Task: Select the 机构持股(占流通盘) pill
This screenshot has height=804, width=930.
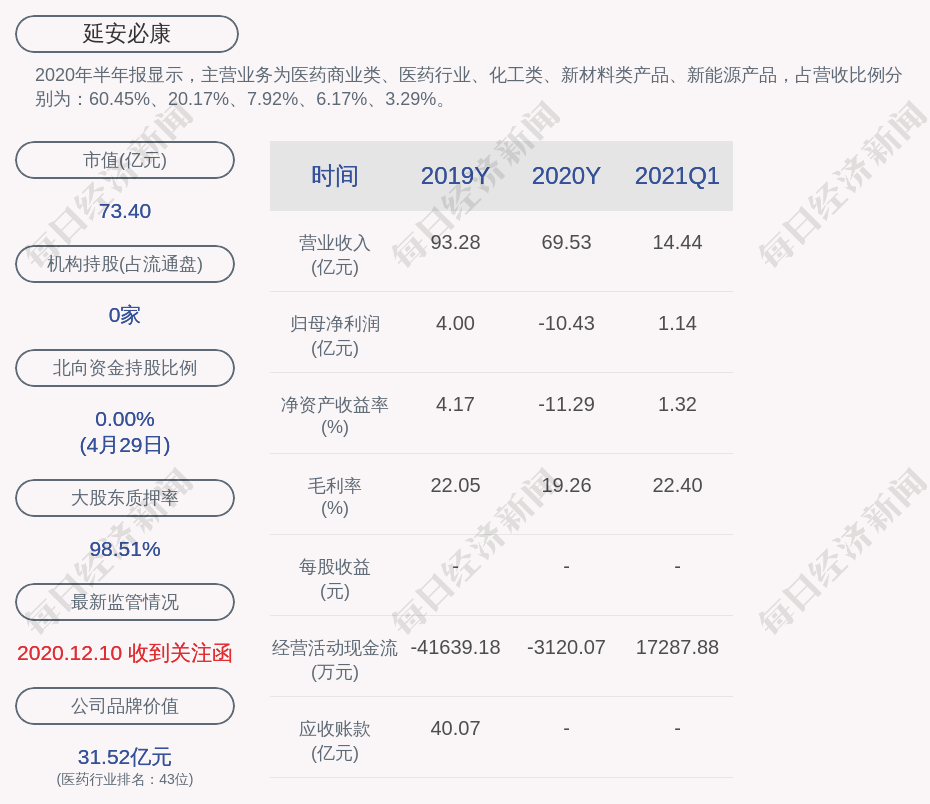Action: (x=125, y=264)
